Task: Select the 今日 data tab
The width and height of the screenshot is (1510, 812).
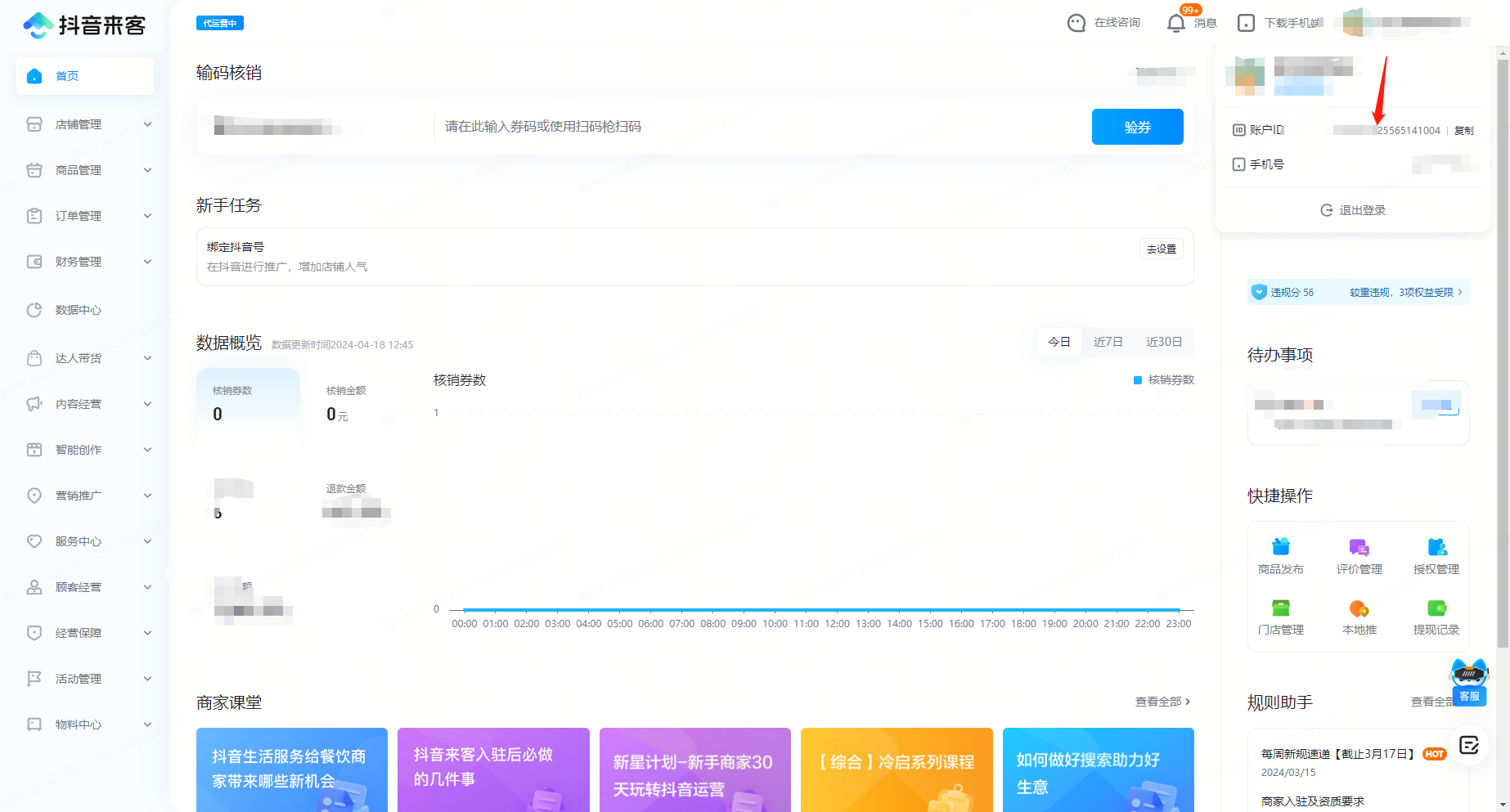Action: pos(1059,342)
